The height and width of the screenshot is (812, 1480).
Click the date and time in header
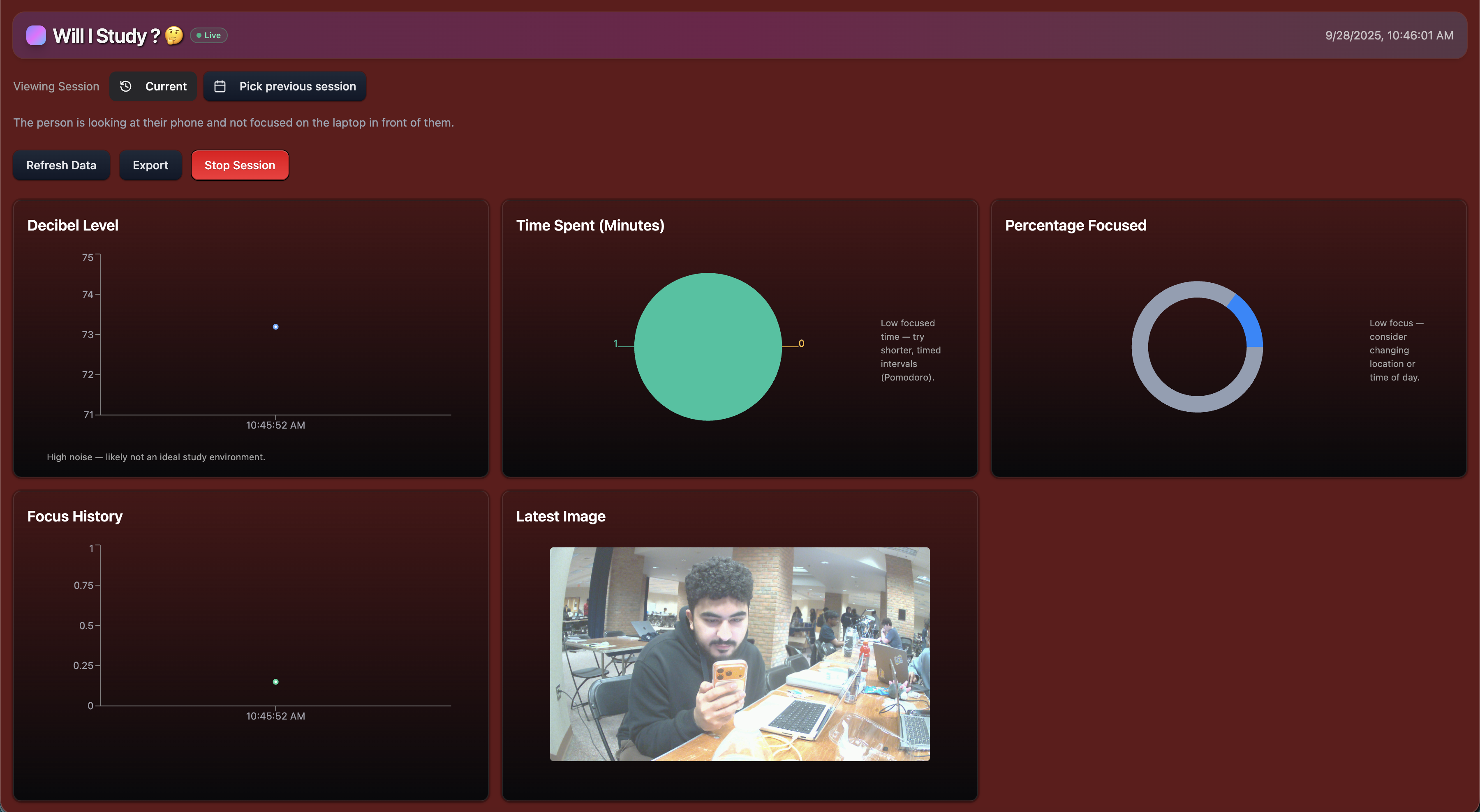point(1389,36)
